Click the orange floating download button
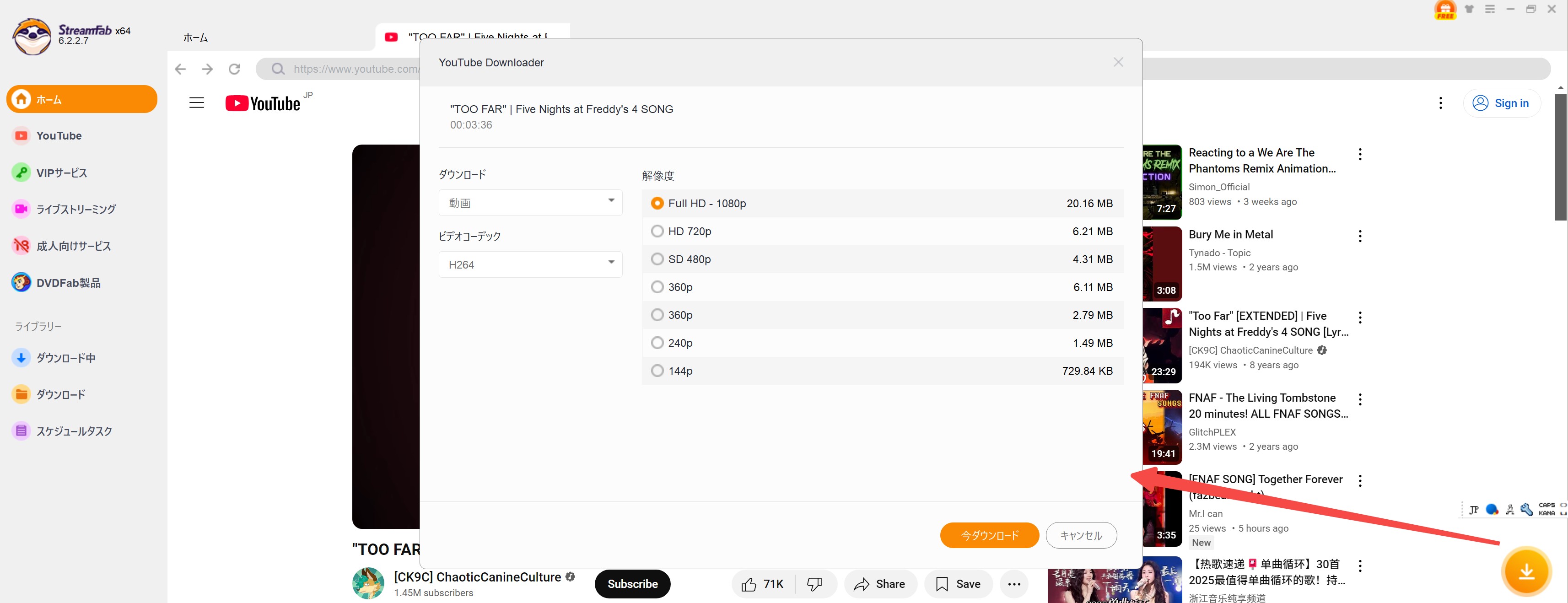The image size is (1568, 603). click(1526, 571)
